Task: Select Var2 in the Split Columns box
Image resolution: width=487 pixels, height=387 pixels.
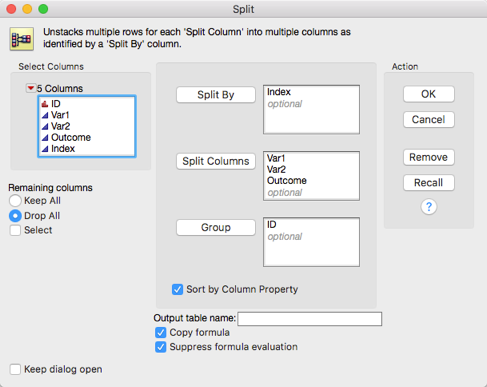Action: pyautogui.click(x=276, y=169)
